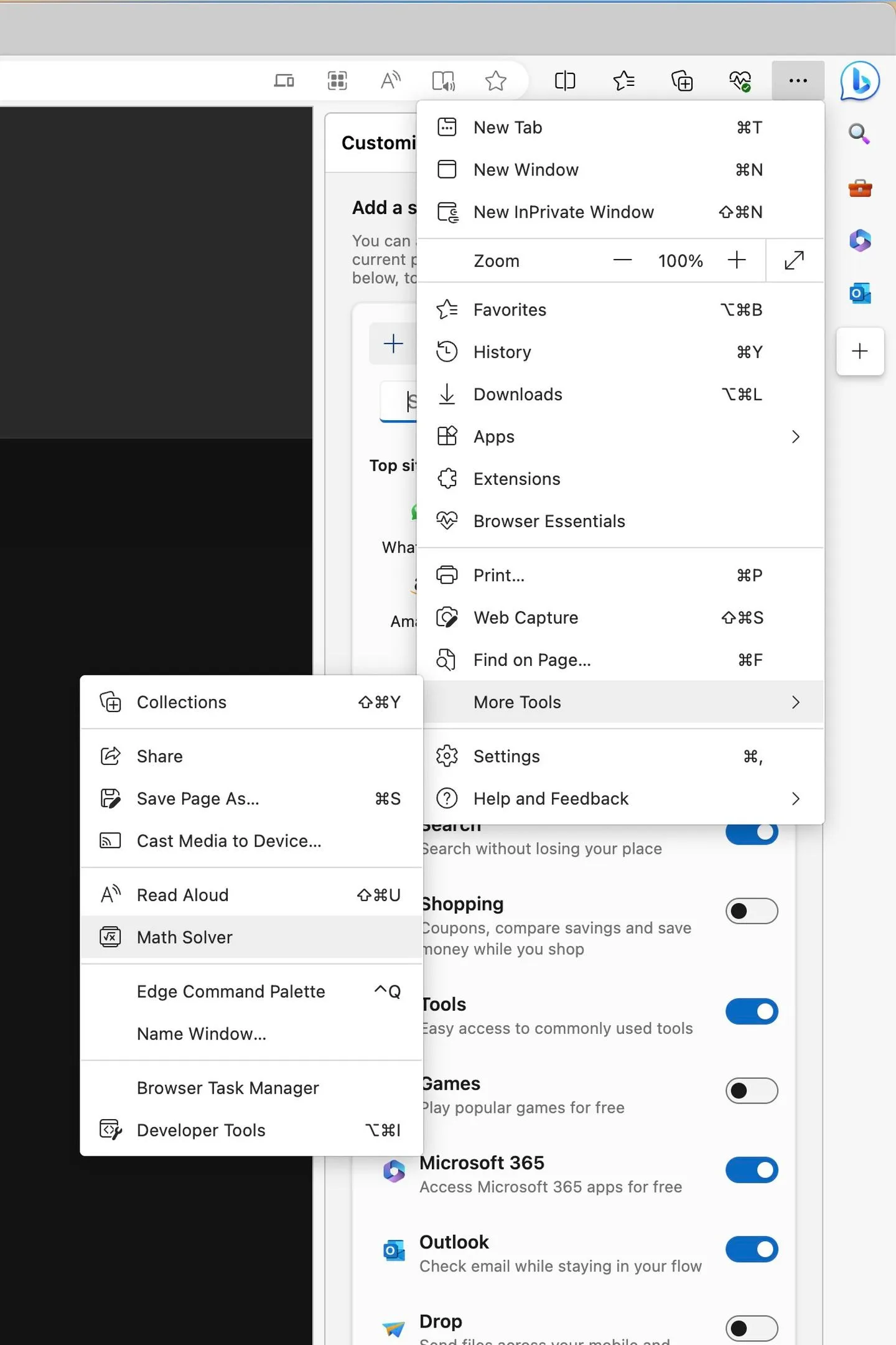Open a New InPrivate Window

620,212
